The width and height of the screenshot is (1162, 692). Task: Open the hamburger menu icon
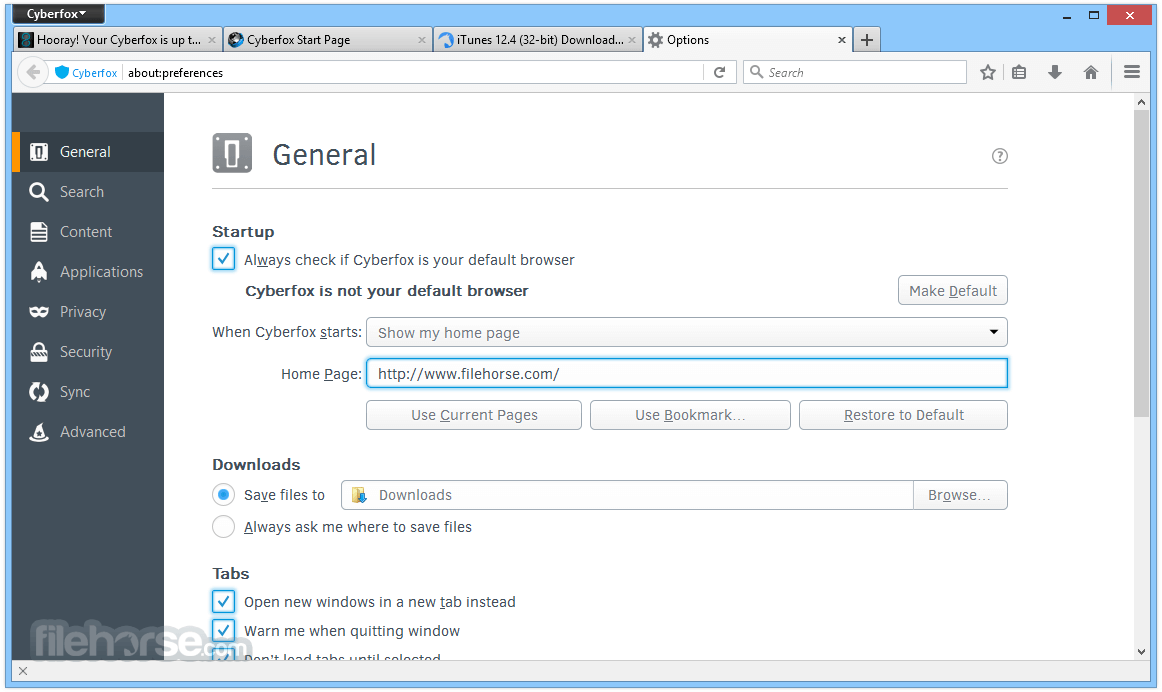point(1132,72)
